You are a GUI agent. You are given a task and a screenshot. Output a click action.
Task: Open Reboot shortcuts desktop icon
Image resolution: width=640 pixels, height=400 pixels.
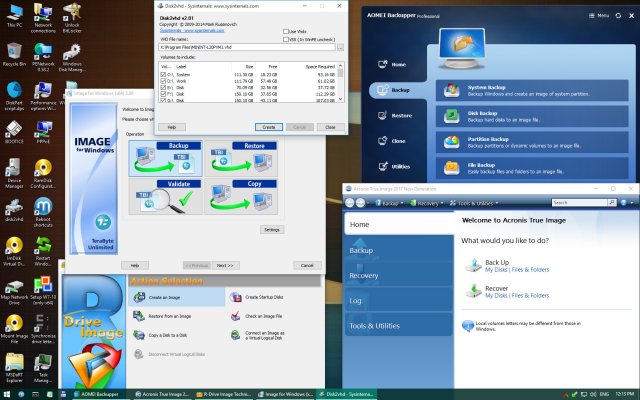point(43,212)
